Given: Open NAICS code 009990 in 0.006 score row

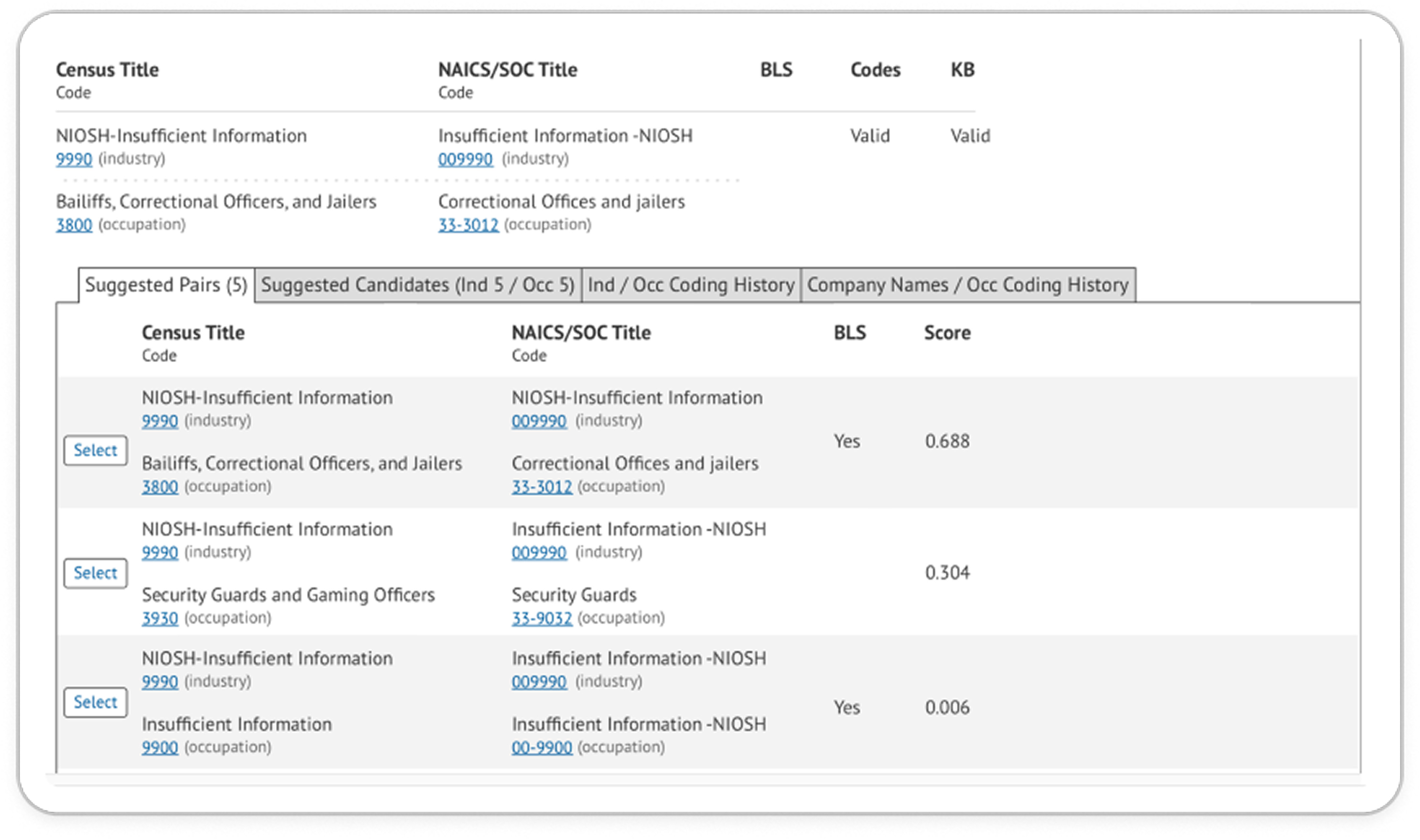Looking at the screenshot, I should (539, 681).
